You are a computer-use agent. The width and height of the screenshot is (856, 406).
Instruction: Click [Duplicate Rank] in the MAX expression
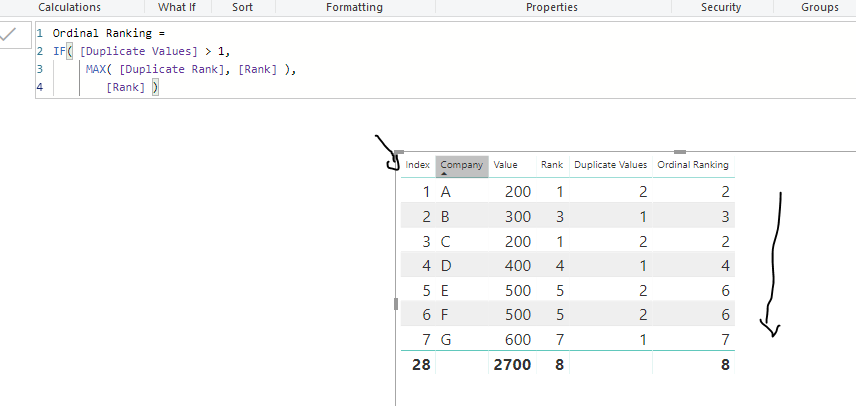[171, 69]
